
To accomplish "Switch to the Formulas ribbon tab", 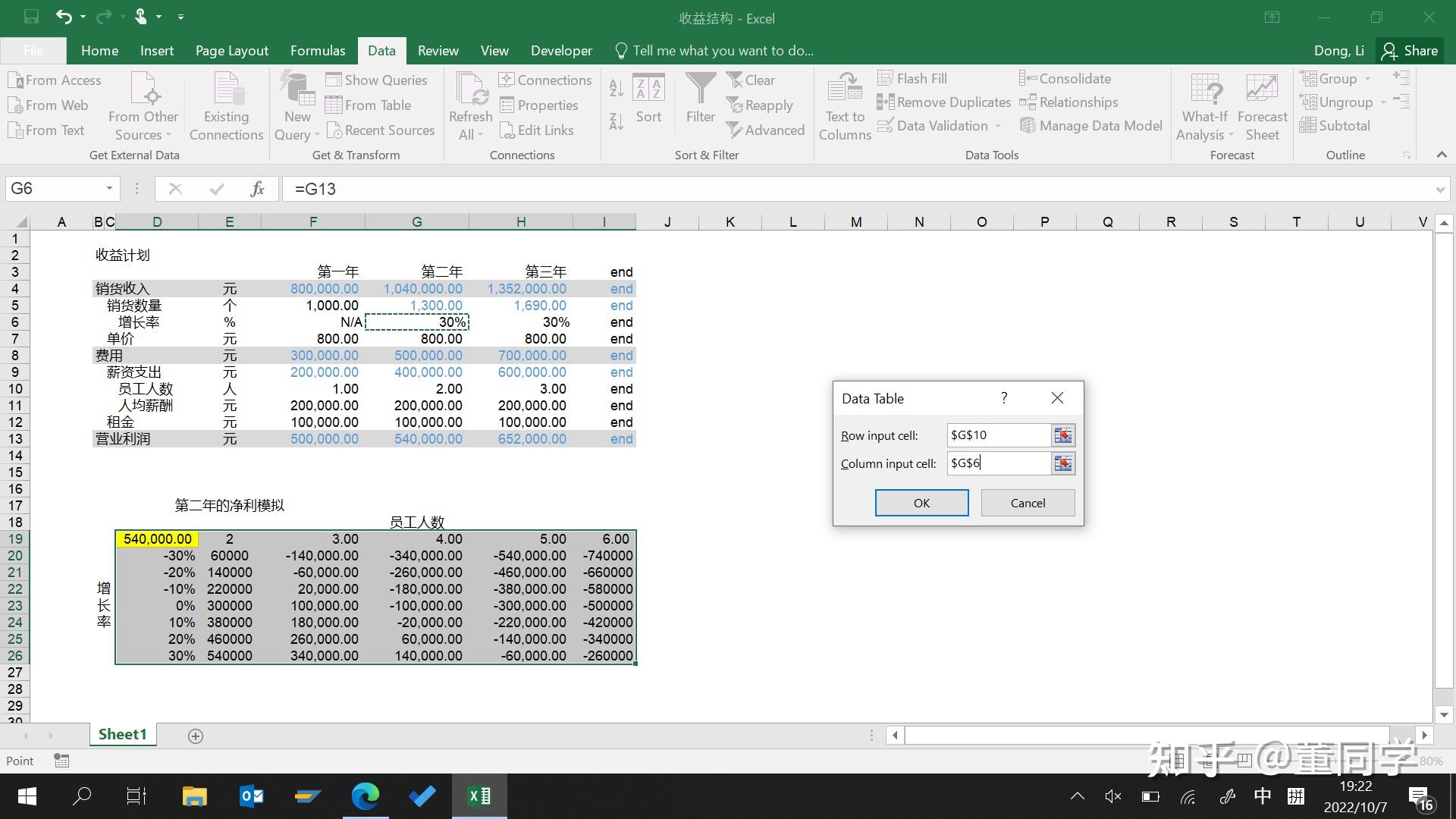I will [x=318, y=51].
